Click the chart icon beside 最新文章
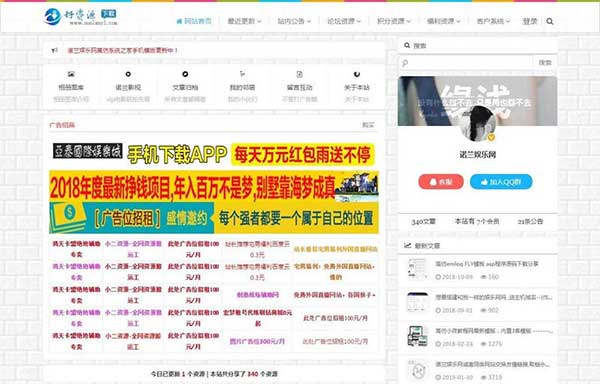 pos(408,246)
